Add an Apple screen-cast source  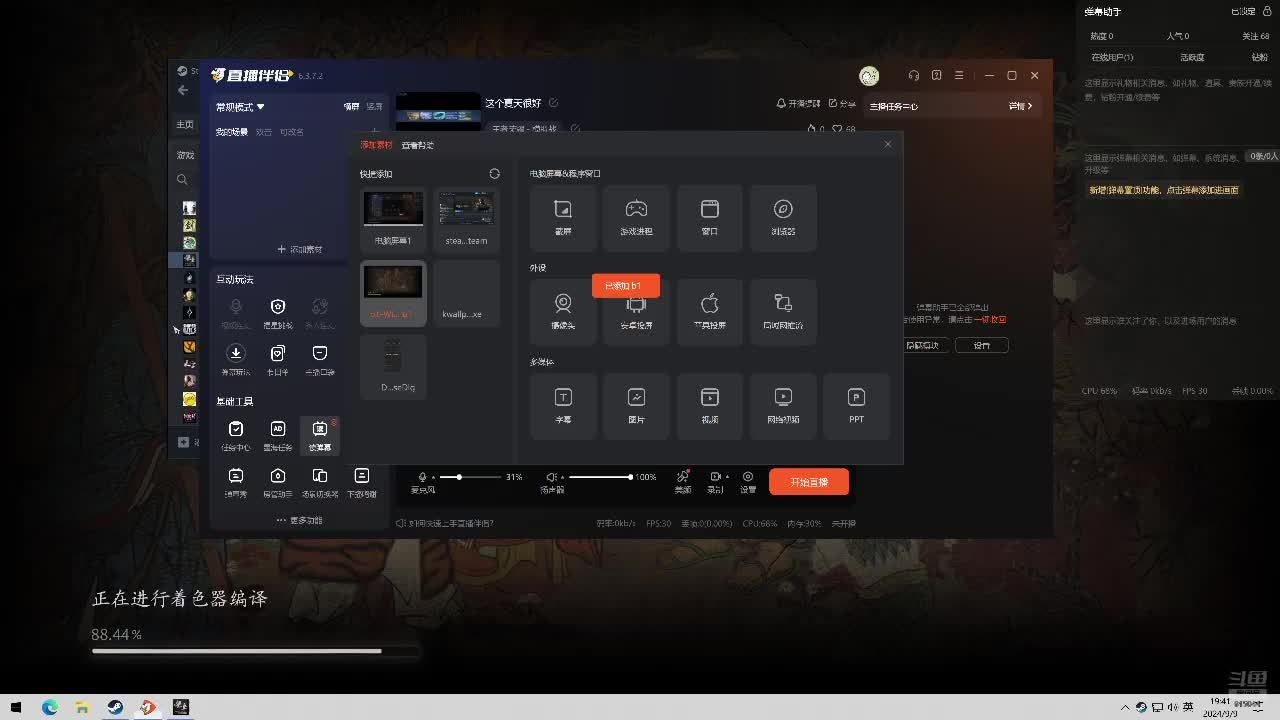tap(710, 310)
